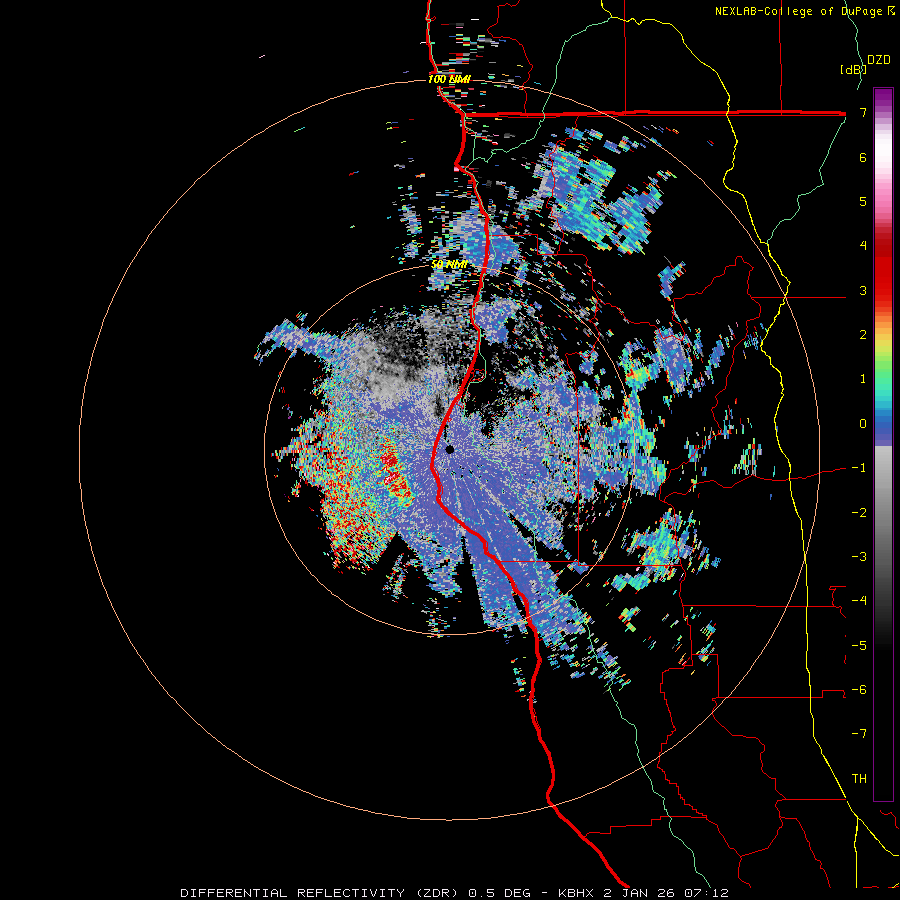Click the black radar site dot
The height and width of the screenshot is (900, 900).
coord(450,449)
